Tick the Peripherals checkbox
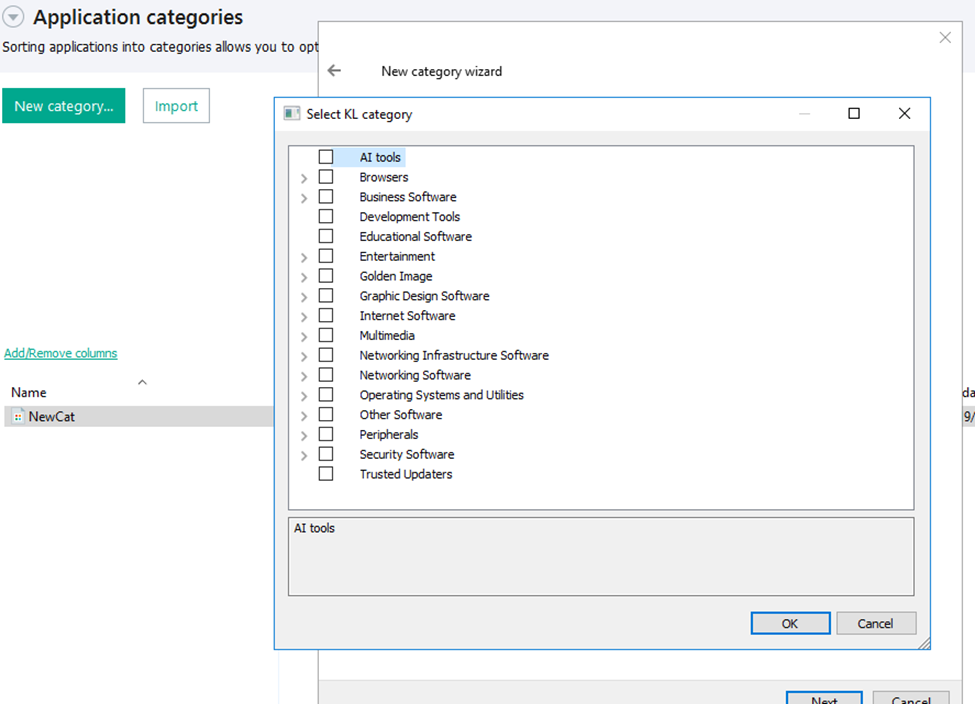The height and width of the screenshot is (704, 975). click(x=326, y=434)
